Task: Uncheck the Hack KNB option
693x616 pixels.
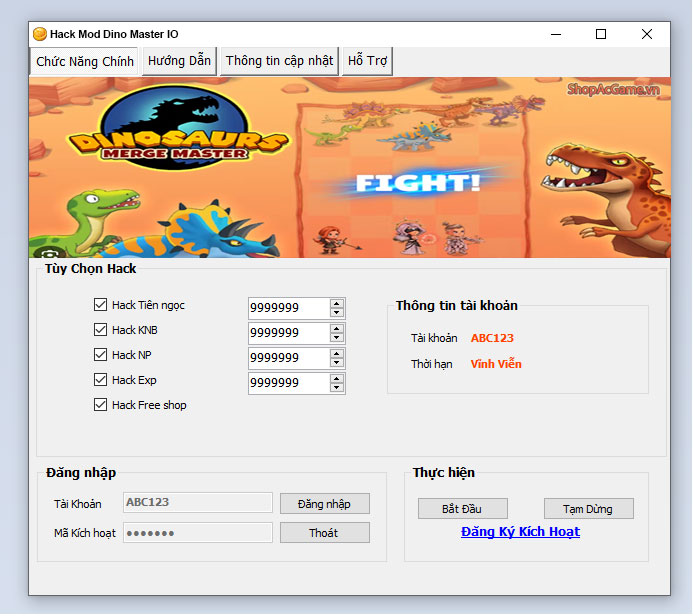Action: click(x=100, y=330)
